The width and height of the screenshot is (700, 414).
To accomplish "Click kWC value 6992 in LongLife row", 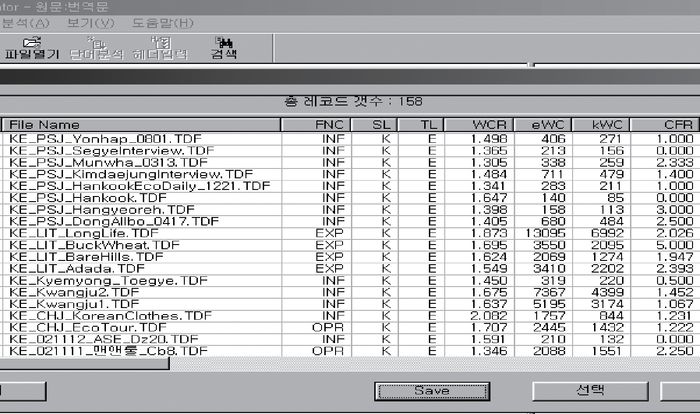I will pos(607,233).
